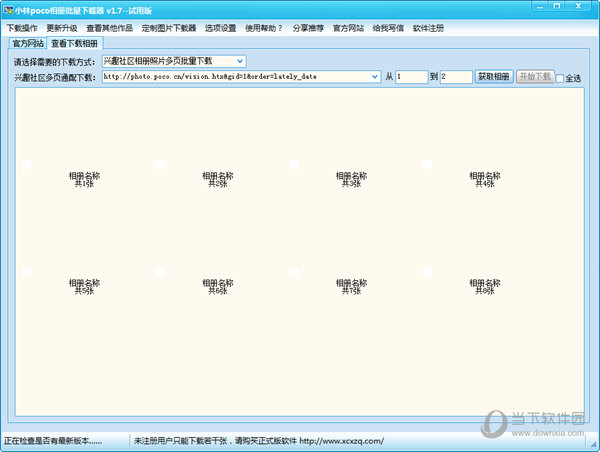600x452 pixels.
Task: Toggle the 全选 checkbox
Action: coord(560,78)
